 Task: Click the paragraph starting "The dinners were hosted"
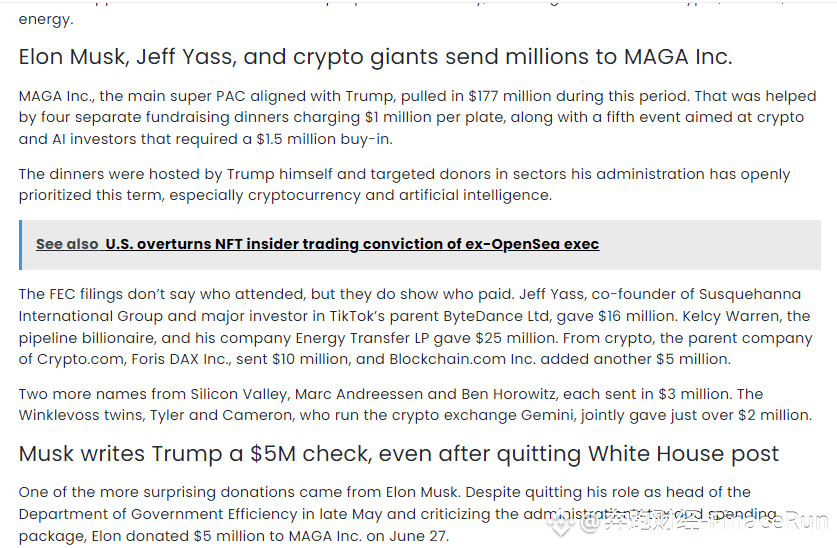tap(404, 185)
